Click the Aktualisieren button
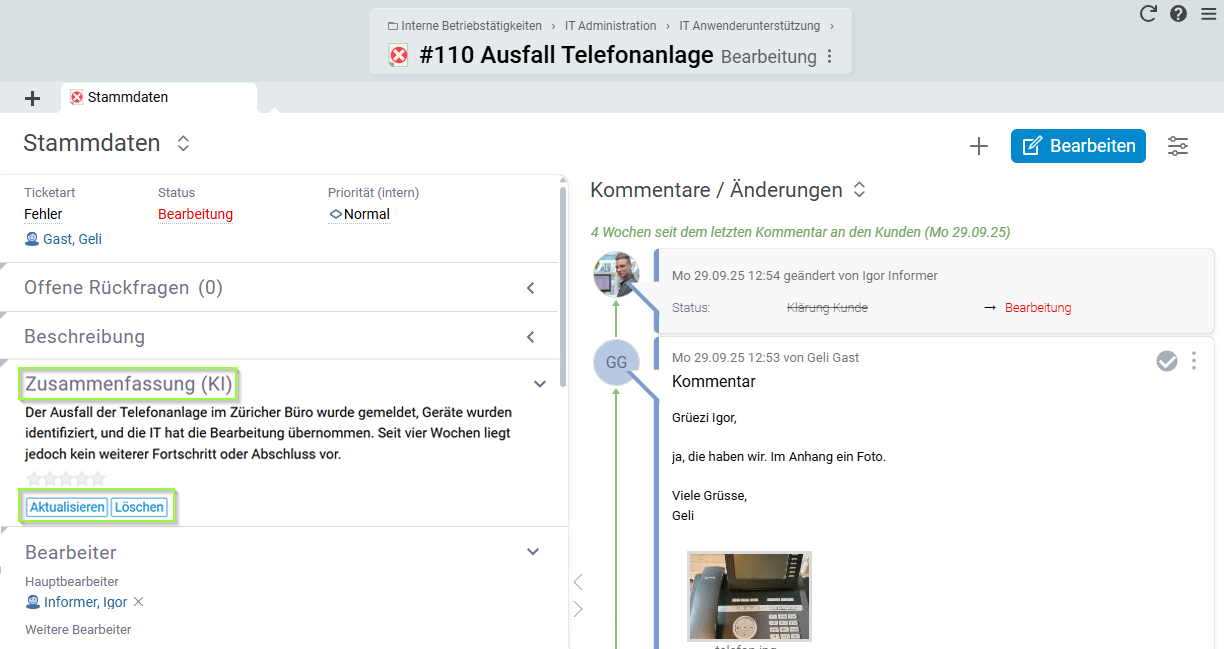Image resolution: width=1224 pixels, height=649 pixels. coord(67,507)
